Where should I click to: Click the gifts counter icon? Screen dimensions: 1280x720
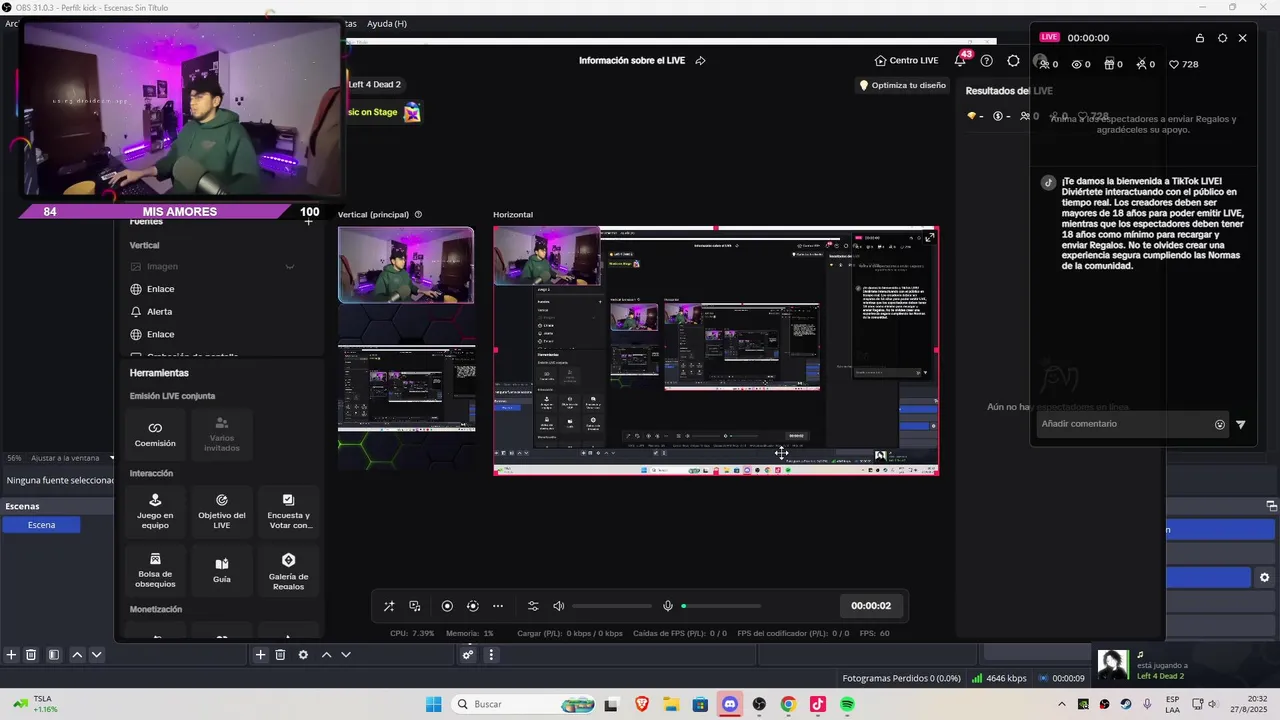[x=1113, y=64]
